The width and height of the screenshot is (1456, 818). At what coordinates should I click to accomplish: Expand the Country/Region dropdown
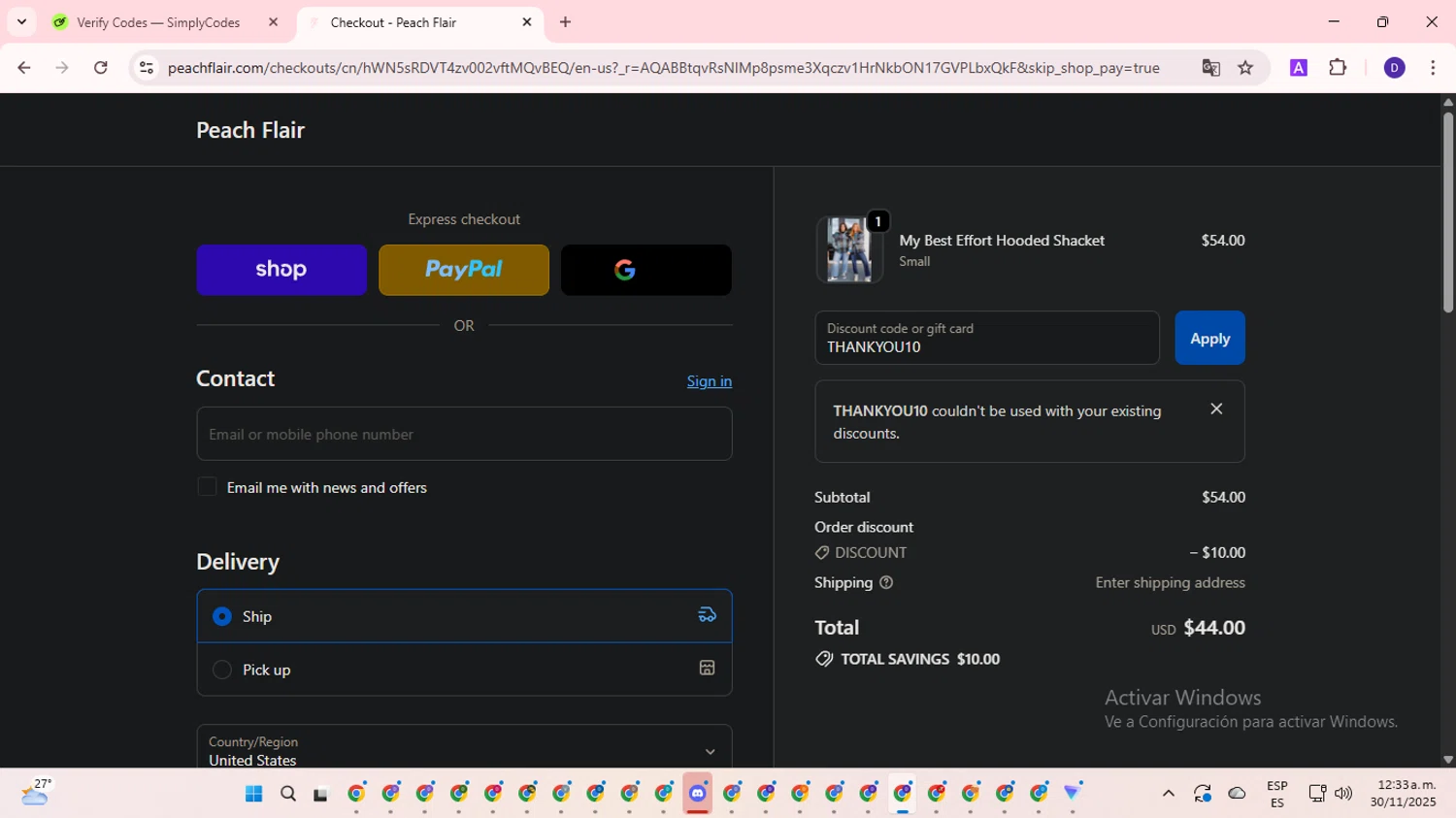464,746
